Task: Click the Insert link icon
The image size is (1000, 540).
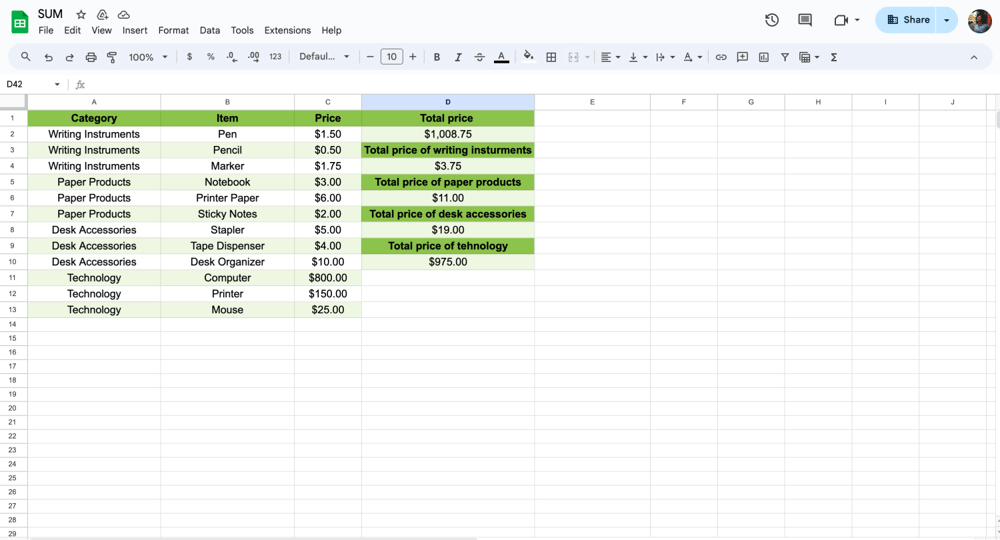Action: (721, 57)
